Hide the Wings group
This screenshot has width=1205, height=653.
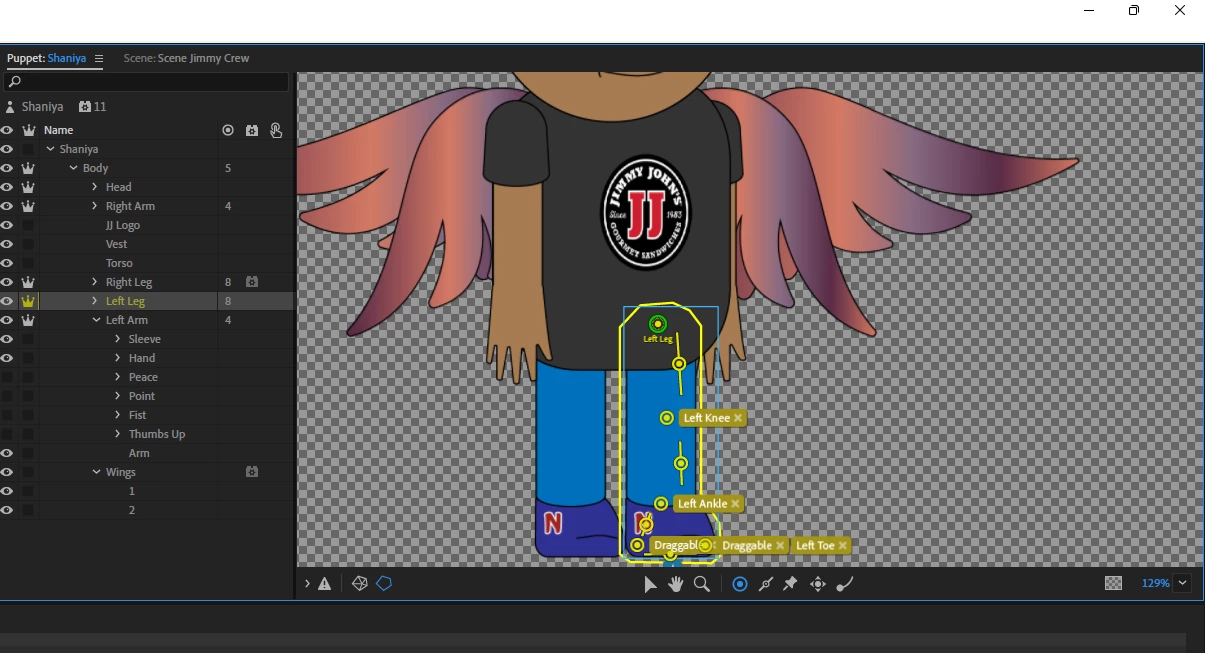(7, 472)
